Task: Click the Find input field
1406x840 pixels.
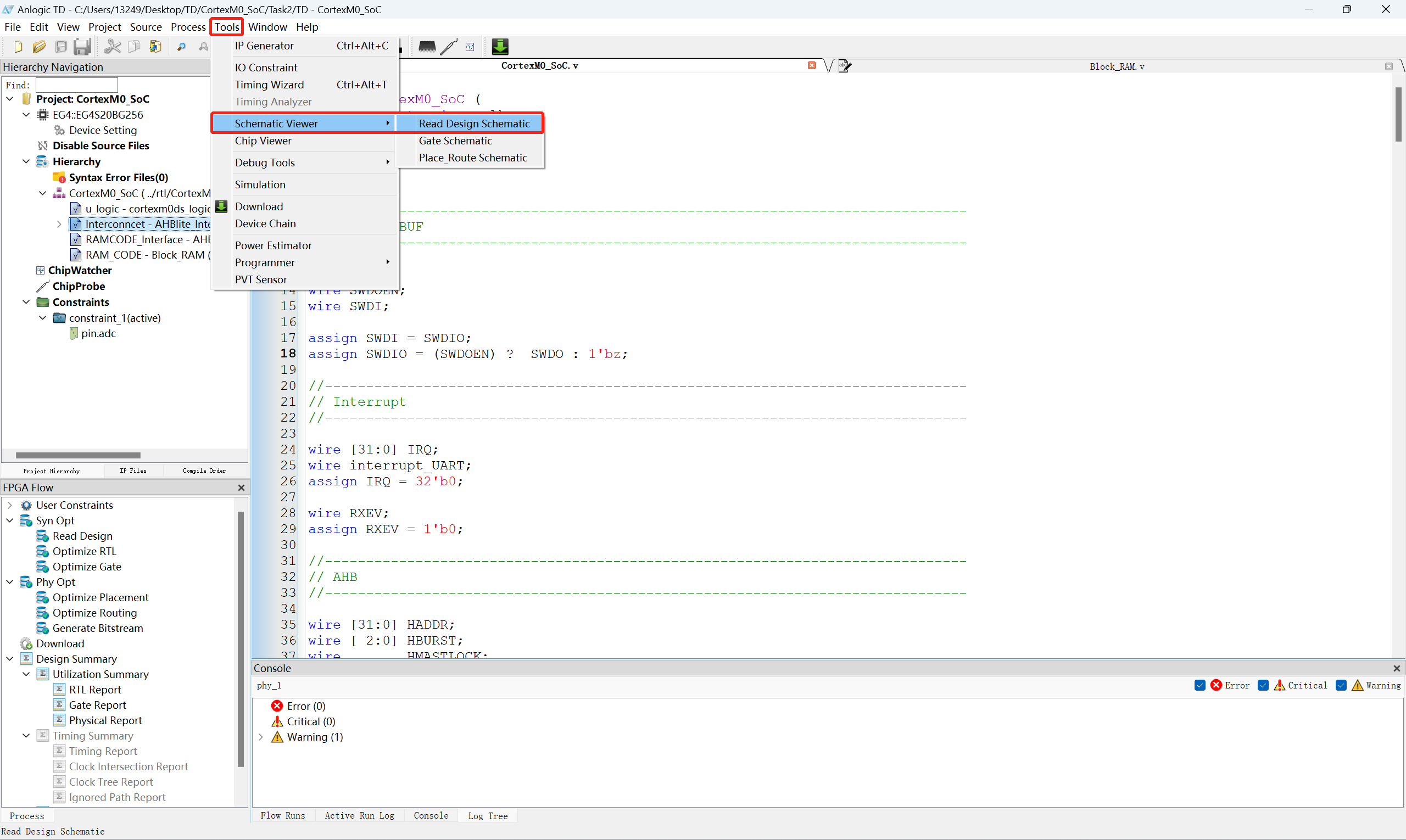Action: [x=76, y=85]
